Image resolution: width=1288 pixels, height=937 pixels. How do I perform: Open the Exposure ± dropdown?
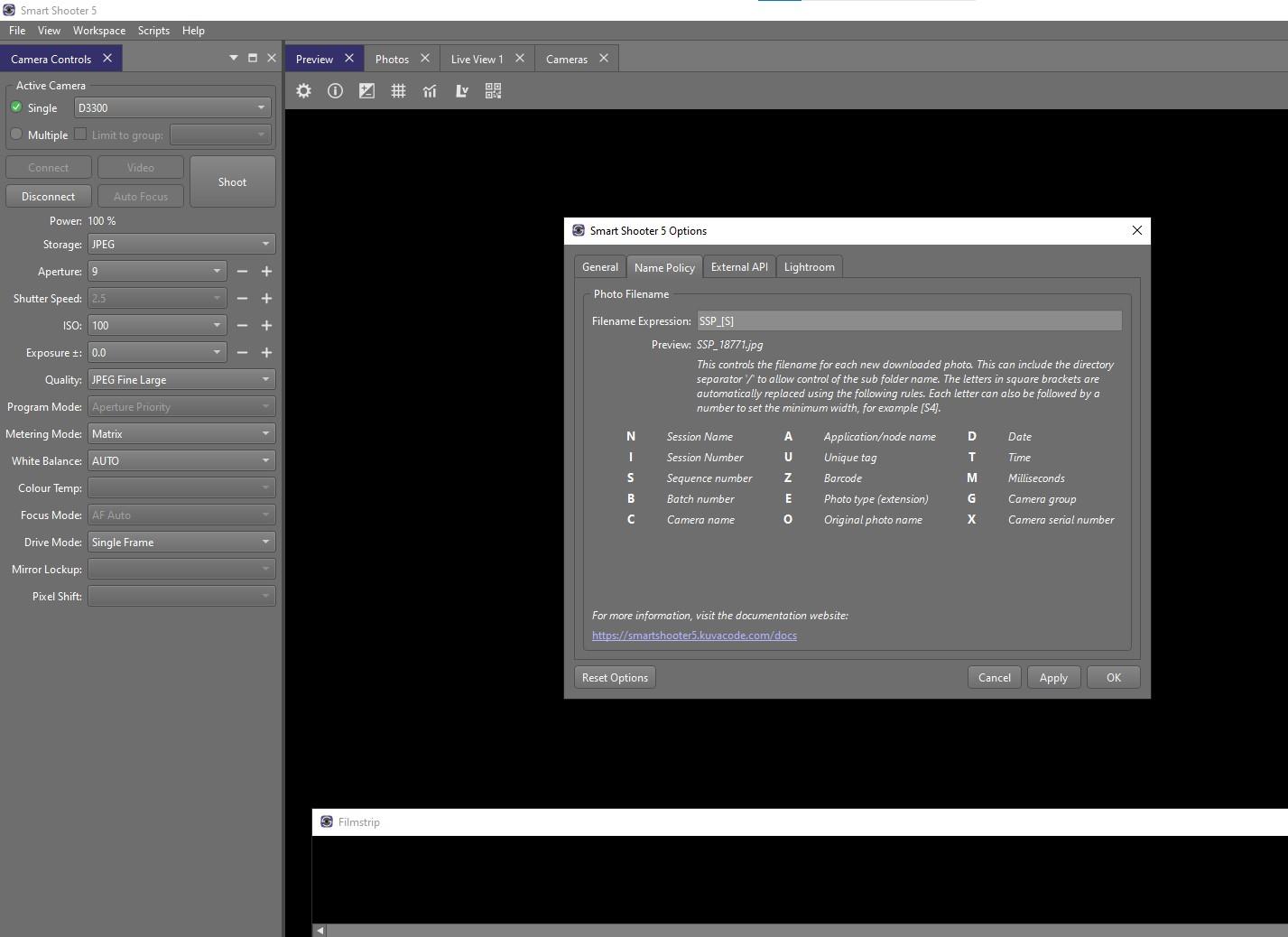pos(157,353)
